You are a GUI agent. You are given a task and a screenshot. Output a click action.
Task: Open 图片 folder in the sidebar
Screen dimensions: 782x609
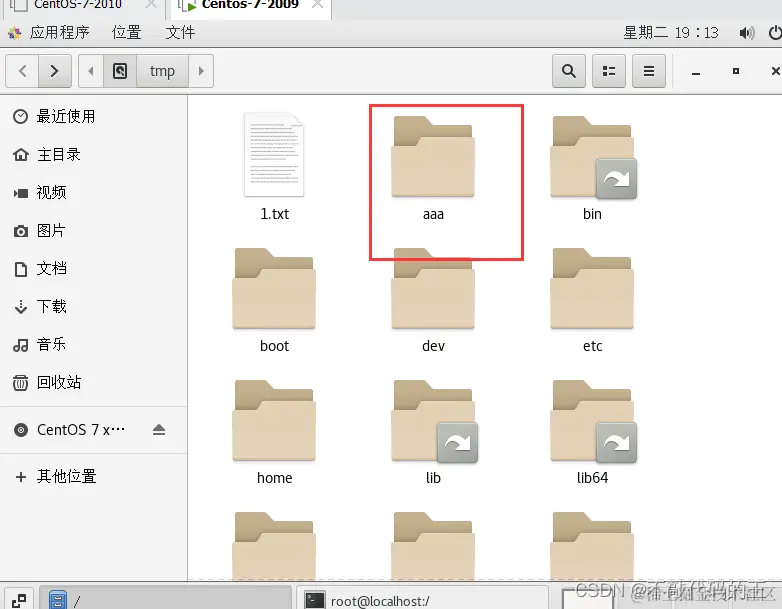click(94, 230)
